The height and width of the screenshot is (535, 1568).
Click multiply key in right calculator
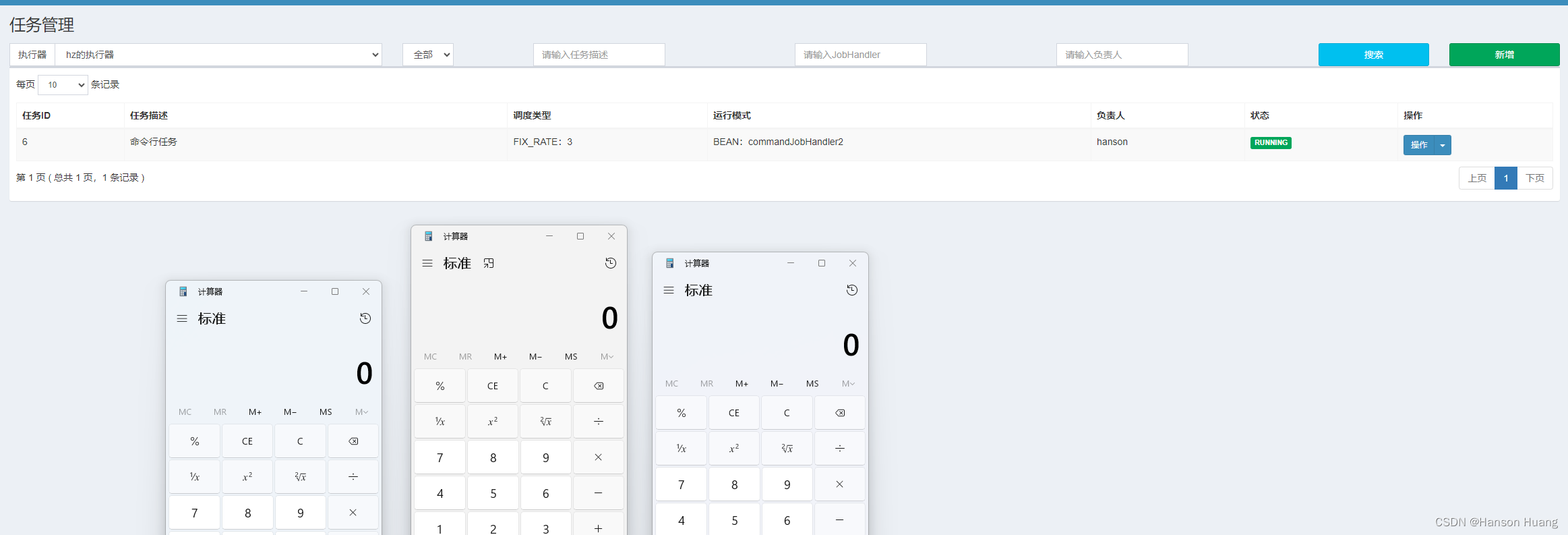click(840, 484)
